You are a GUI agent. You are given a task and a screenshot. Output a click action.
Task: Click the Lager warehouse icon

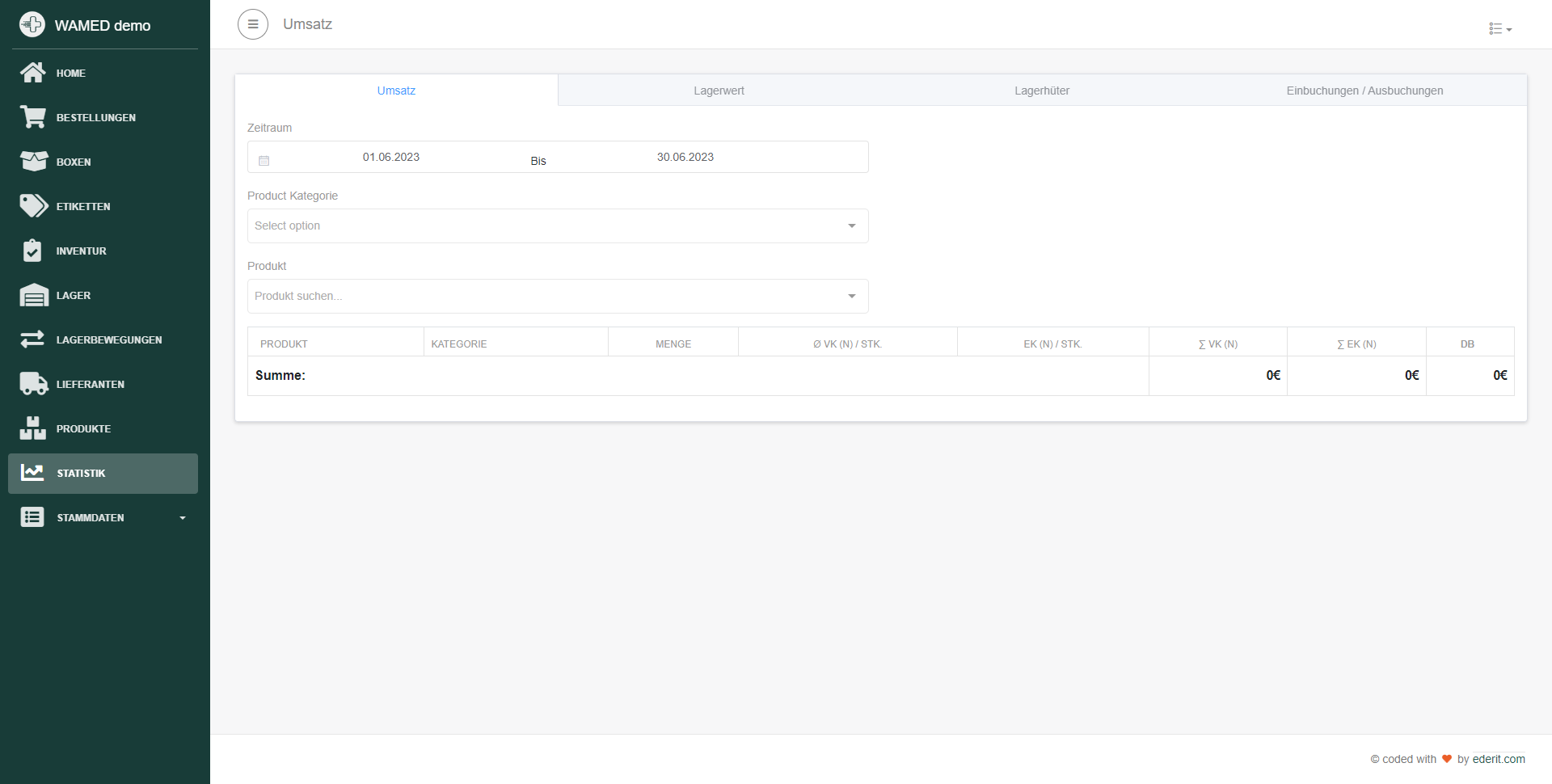click(33, 295)
